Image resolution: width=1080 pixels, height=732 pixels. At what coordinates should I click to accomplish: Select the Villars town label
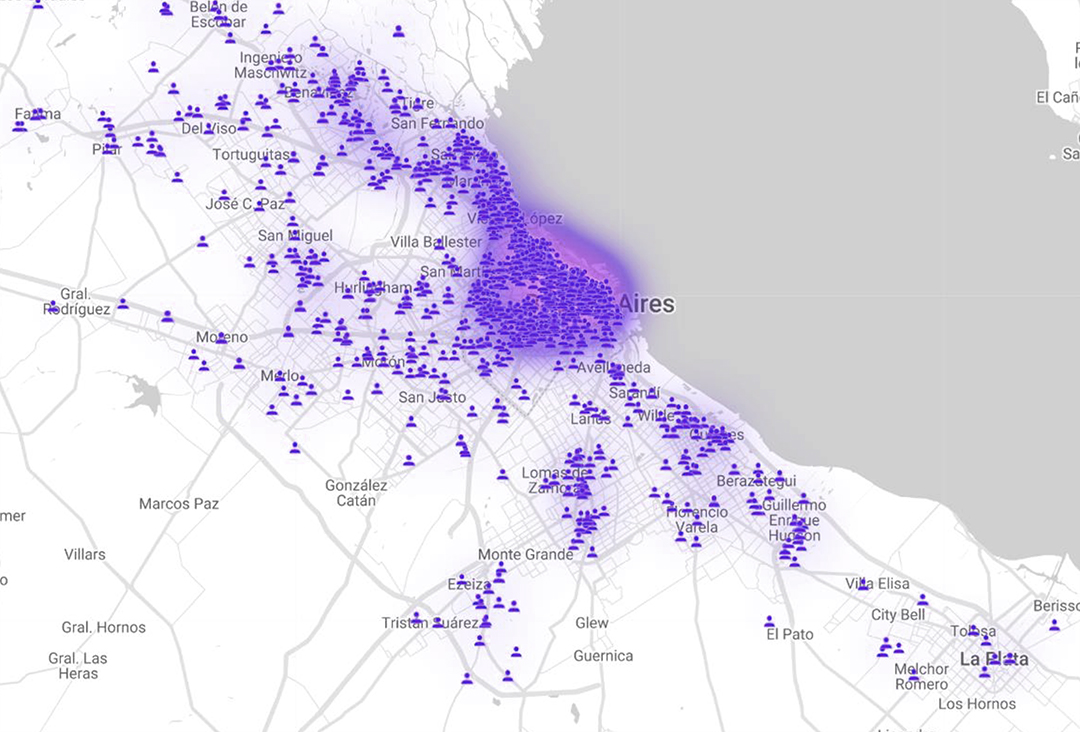(x=85, y=554)
